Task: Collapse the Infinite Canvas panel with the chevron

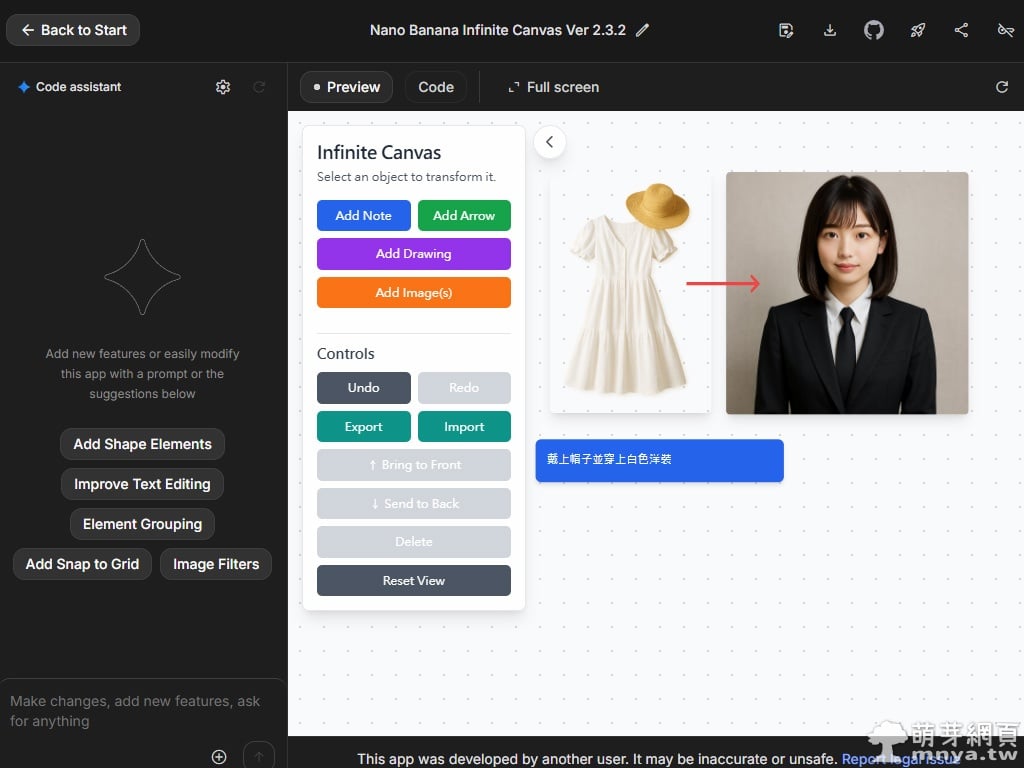Action: coord(549,142)
